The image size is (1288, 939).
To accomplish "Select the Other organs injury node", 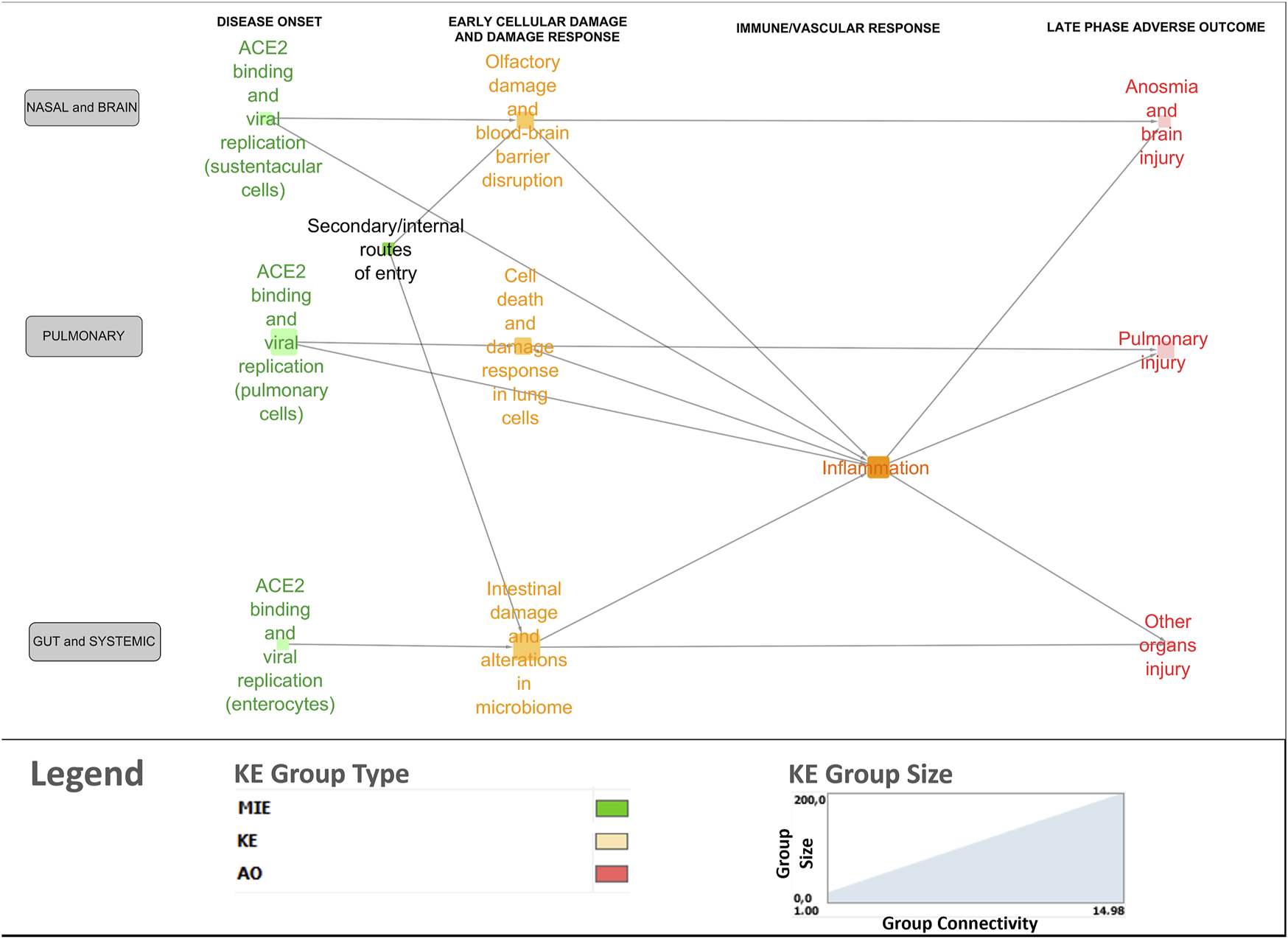I will (x=1166, y=644).
